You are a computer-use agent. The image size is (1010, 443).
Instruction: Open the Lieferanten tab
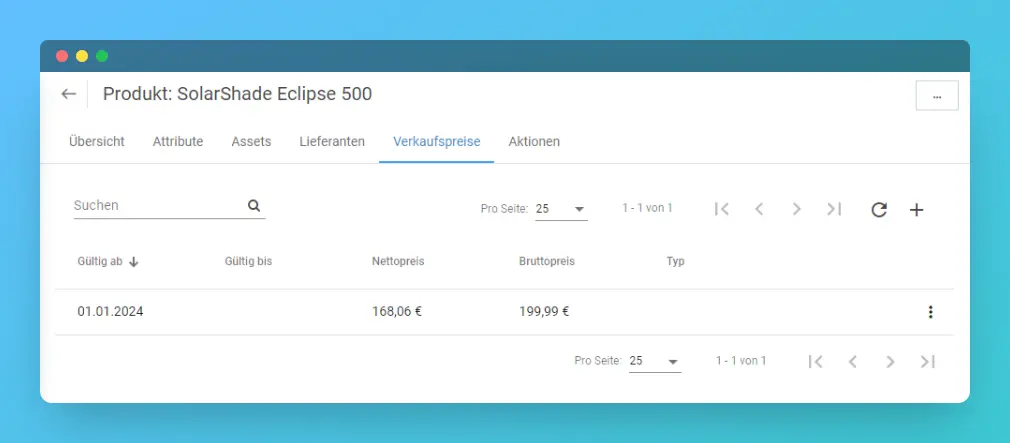click(x=332, y=142)
